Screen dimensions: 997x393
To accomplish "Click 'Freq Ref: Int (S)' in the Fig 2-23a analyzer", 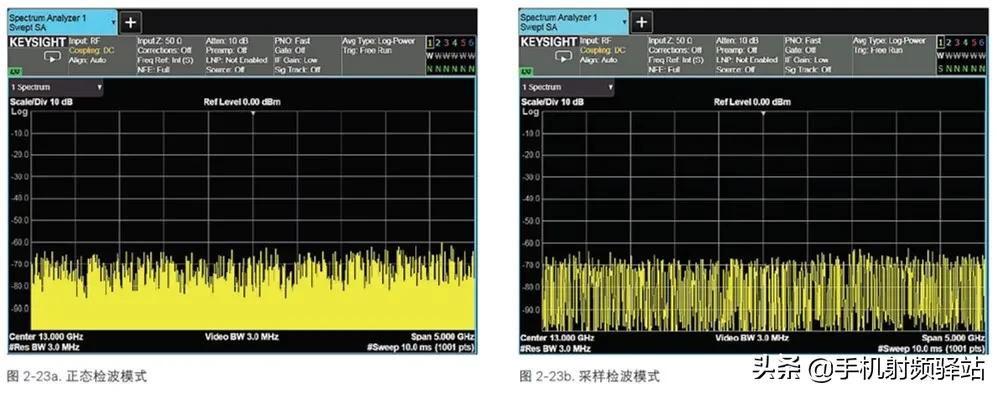I will (x=164, y=60).
